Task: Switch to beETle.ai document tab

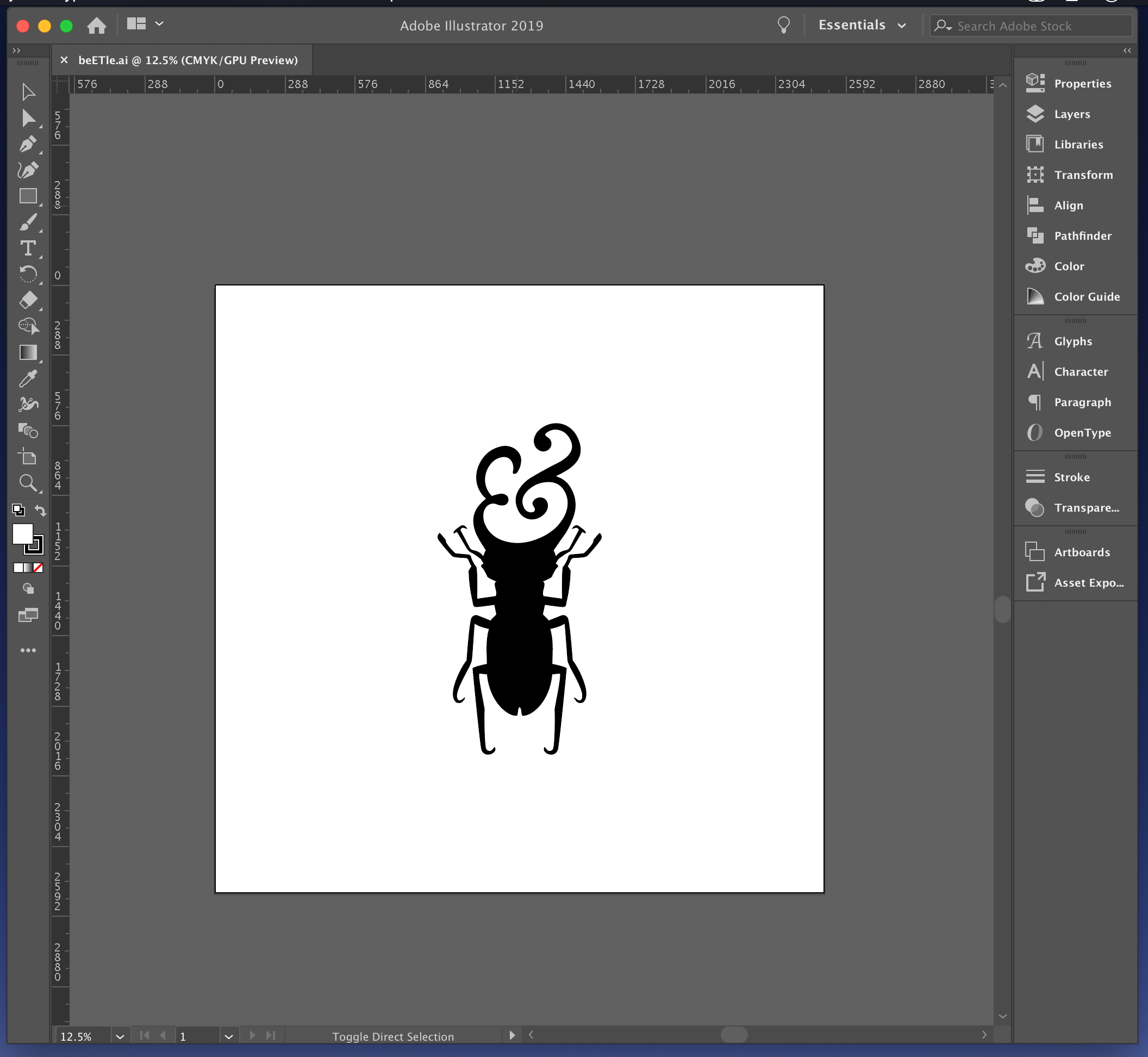Action: click(188, 60)
